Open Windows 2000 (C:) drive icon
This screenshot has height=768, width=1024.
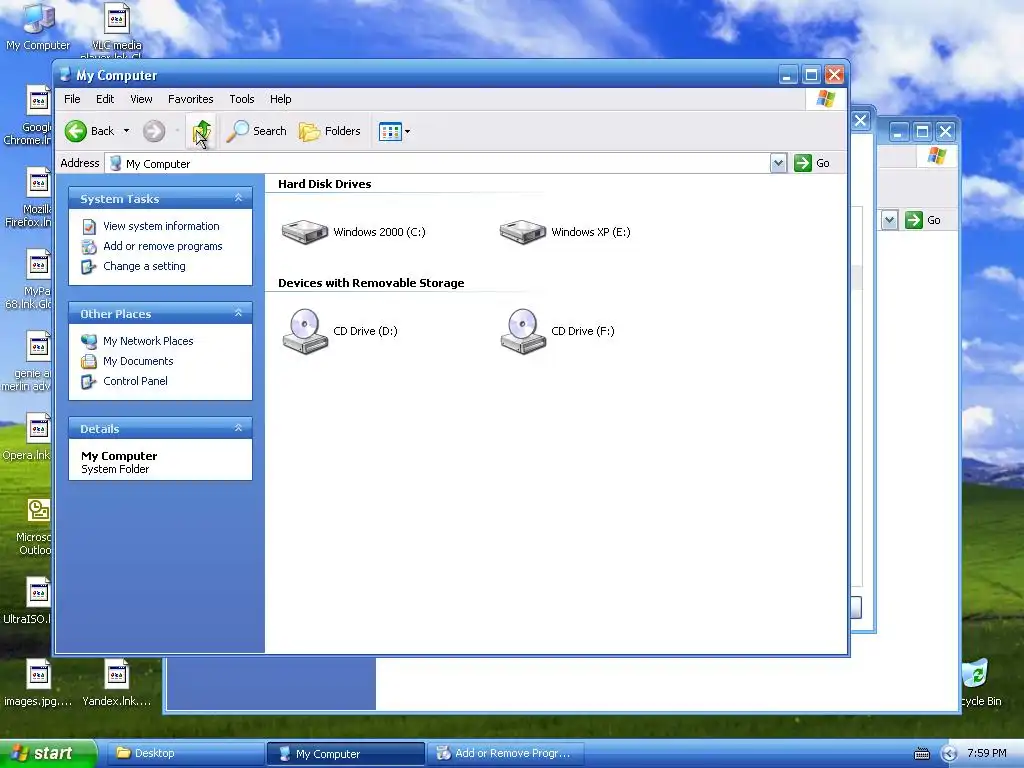pos(304,232)
